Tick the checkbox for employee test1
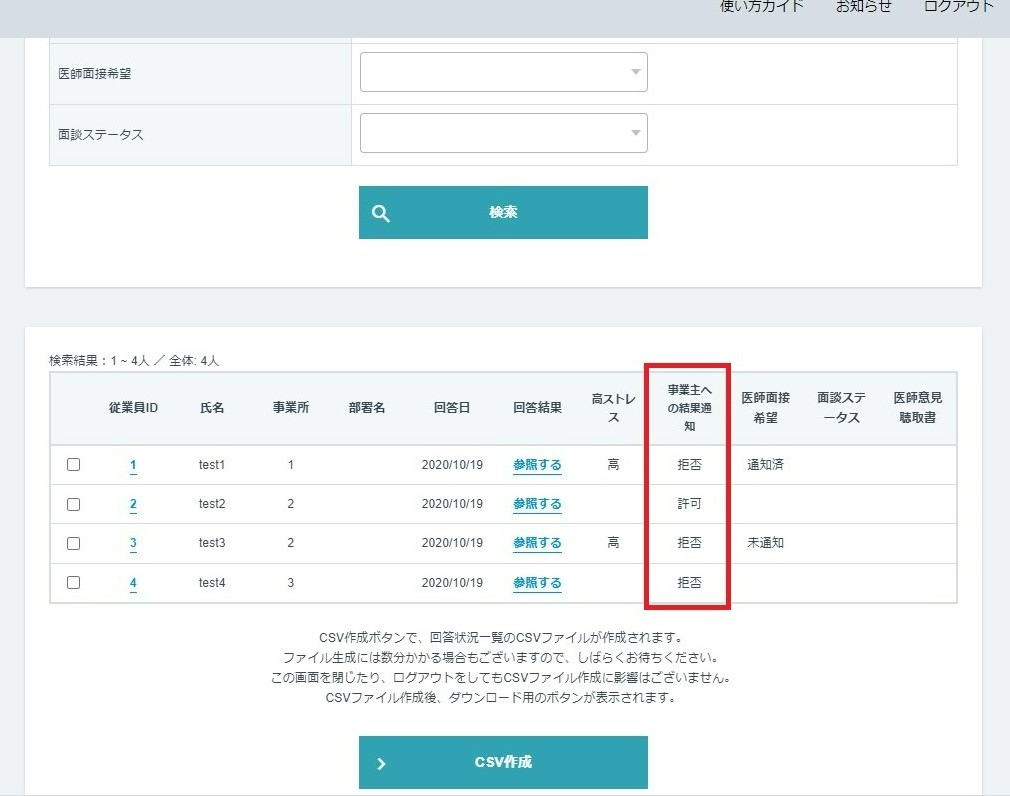Image resolution: width=1010 pixels, height=796 pixels. pos(73,465)
